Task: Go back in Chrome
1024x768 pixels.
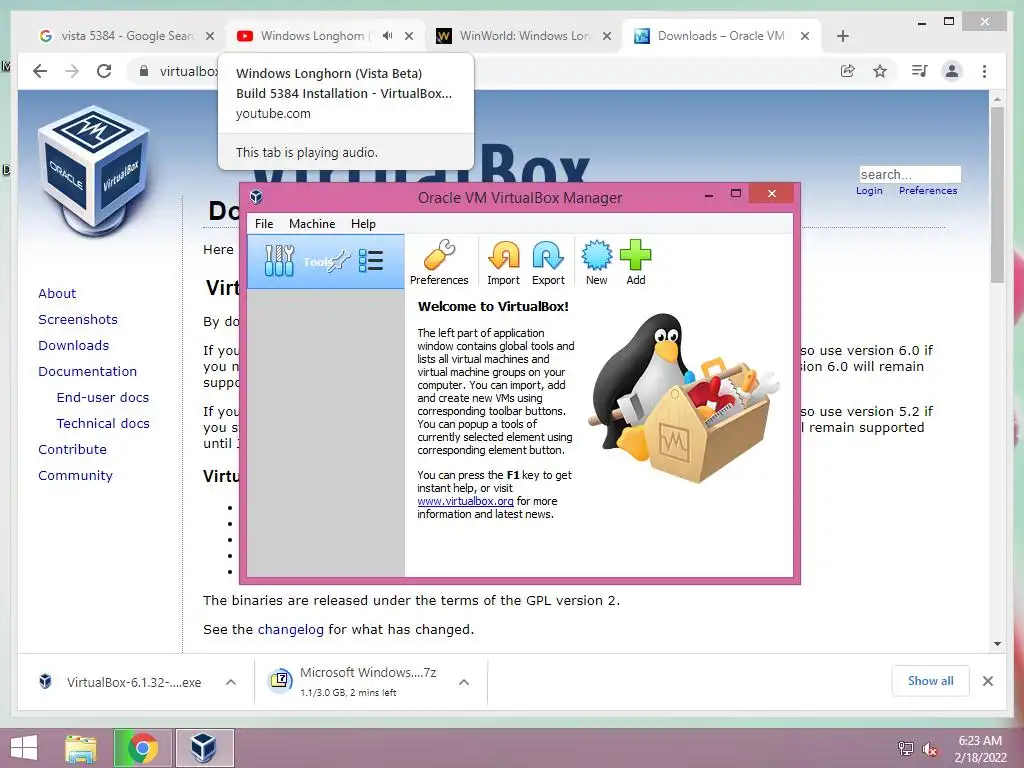Action: click(x=40, y=71)
